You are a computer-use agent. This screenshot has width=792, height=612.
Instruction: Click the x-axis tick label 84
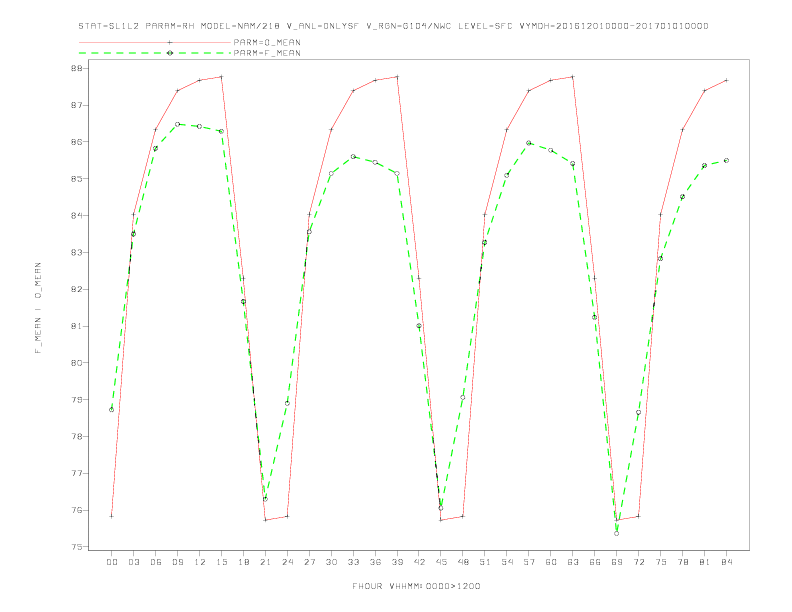pos(727,562)
